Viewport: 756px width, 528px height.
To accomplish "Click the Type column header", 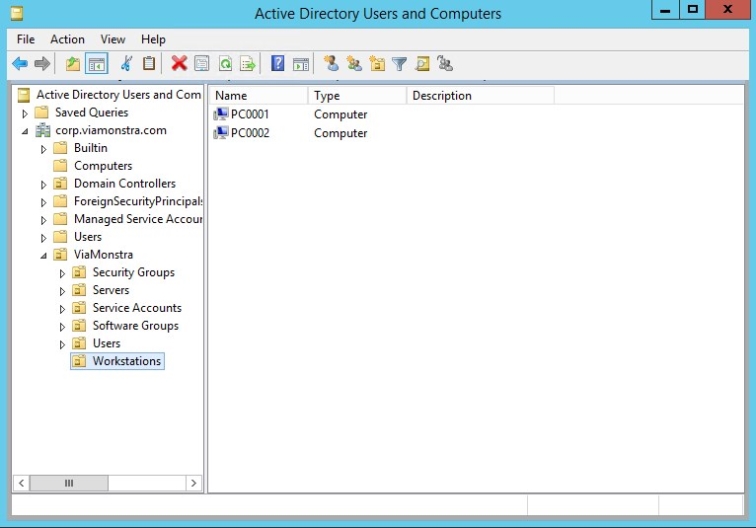I will pyautogui.click(x=356, y=96).
